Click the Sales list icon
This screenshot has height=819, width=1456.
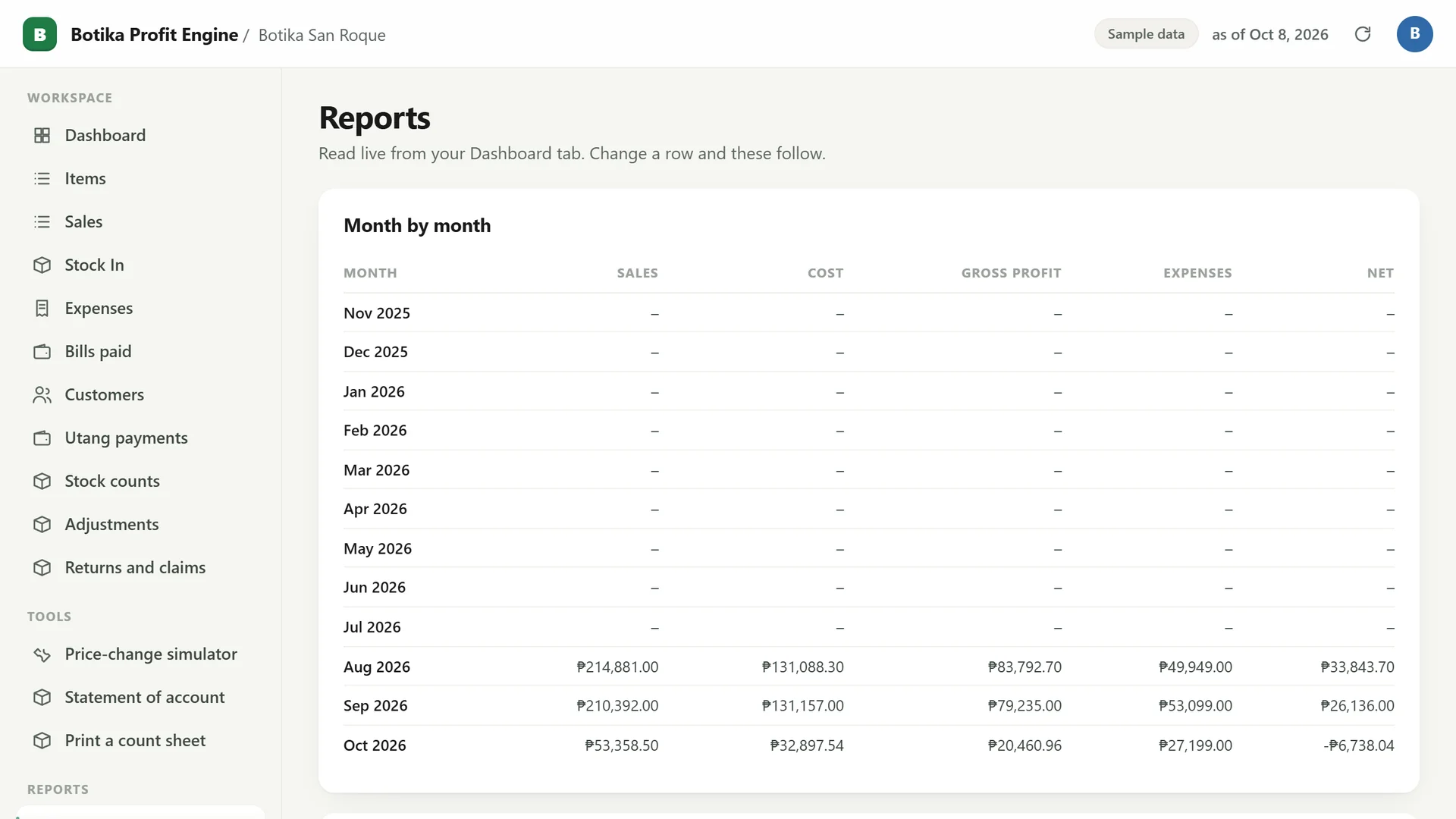point(42,221)
